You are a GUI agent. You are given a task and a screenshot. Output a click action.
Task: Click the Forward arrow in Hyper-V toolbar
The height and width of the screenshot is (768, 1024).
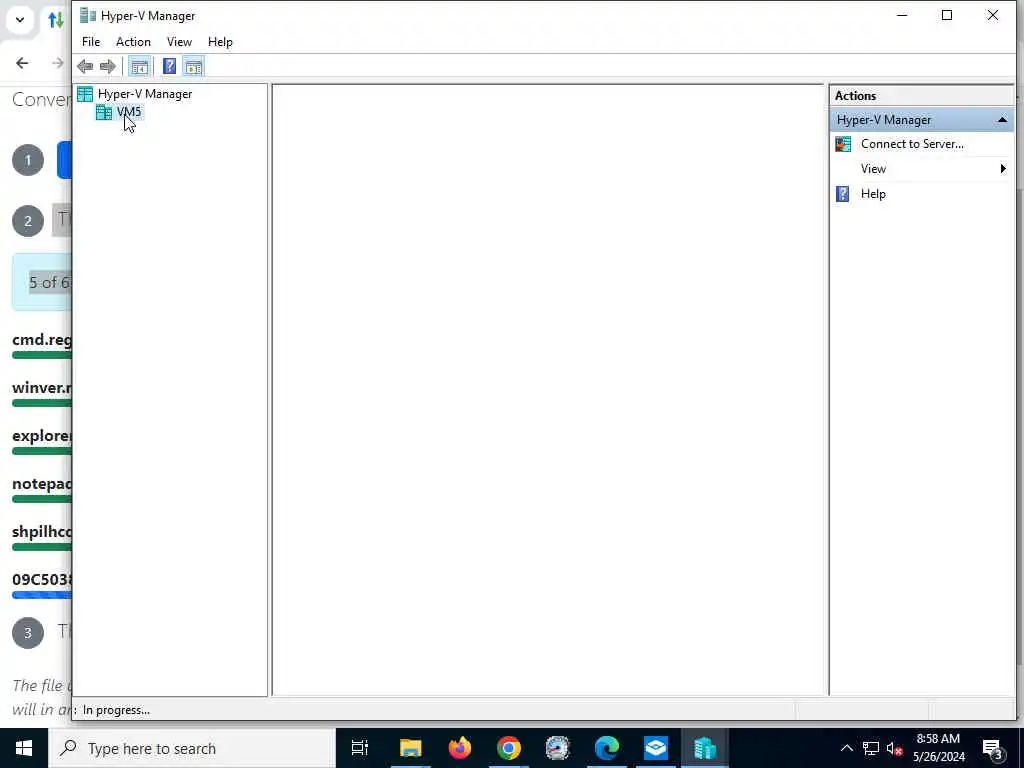coord(108,66)
